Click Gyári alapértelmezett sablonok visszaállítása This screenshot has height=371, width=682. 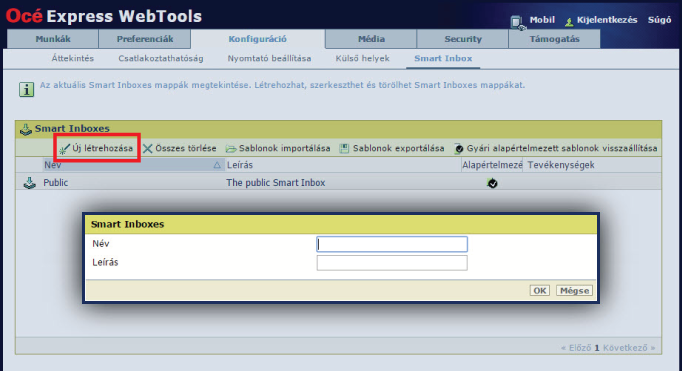562,148
